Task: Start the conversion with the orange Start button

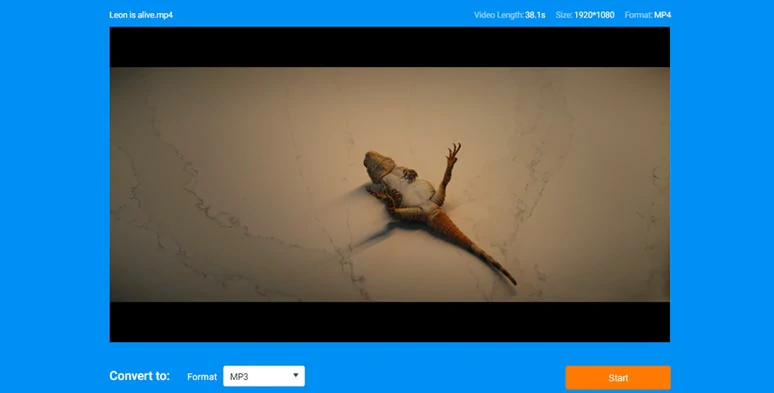Action: (618, 378)
